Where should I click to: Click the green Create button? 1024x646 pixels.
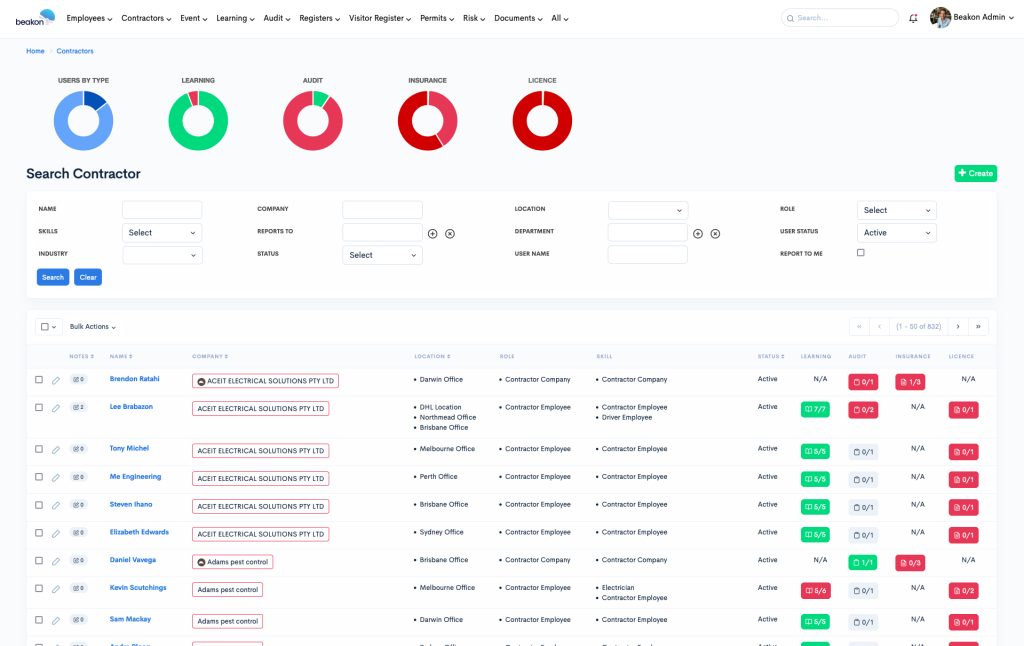[x=974, y=173]
